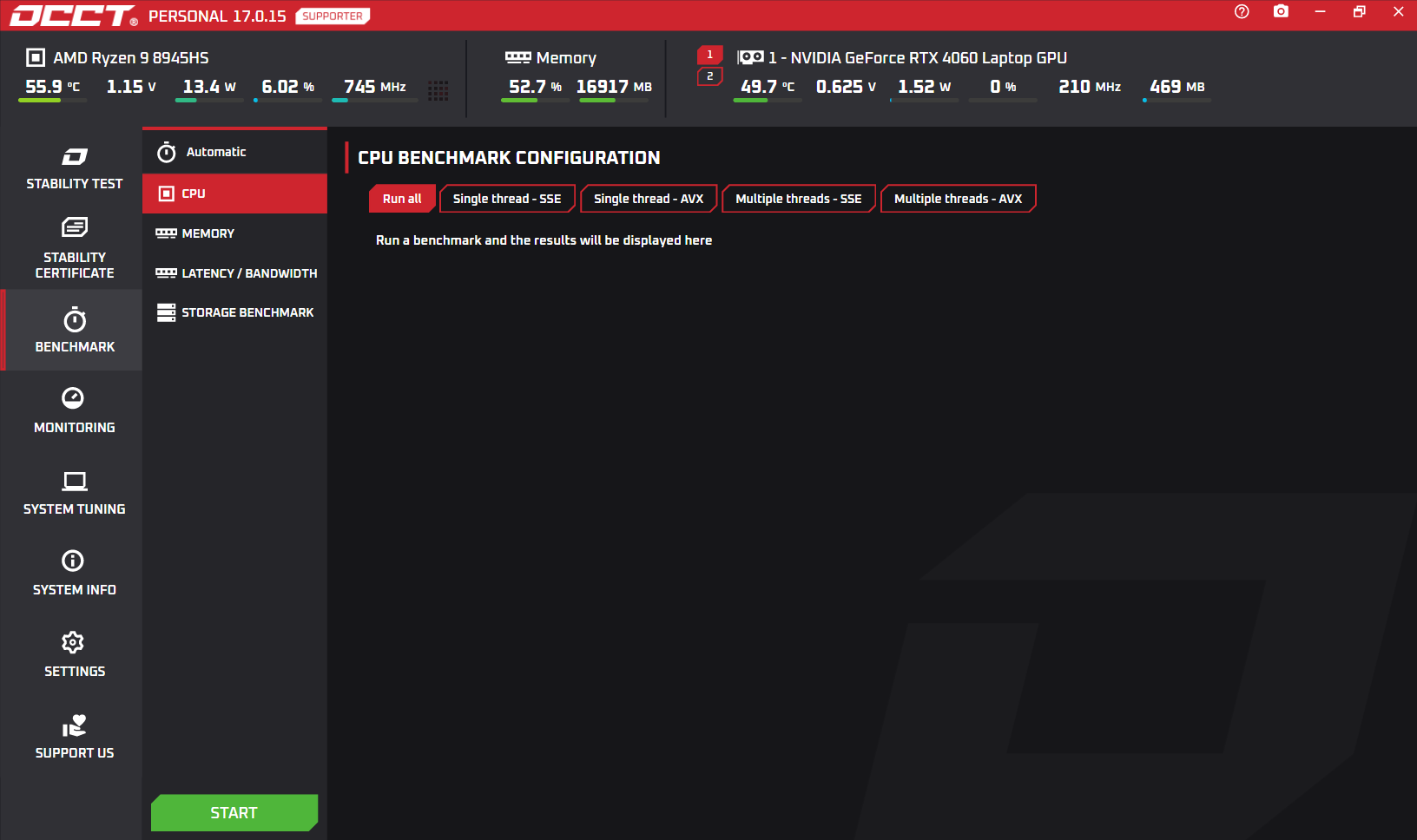Viewport: 1417px width, 840px height.
Task: Click the CPU temperature bar under 55.9 °C
Action: tap(53, 101)
